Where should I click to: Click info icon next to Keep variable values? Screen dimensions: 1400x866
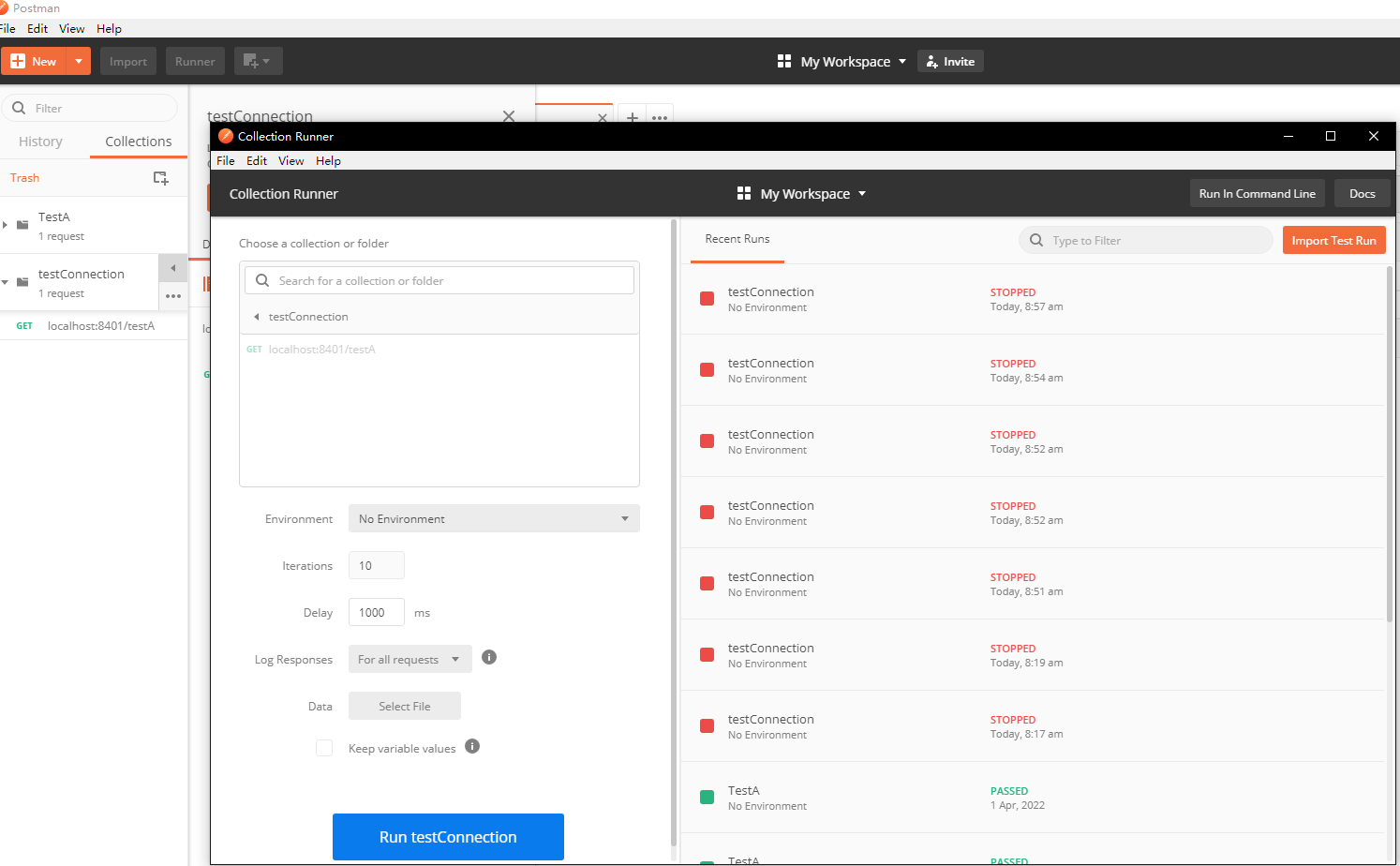tap(472, 746)
